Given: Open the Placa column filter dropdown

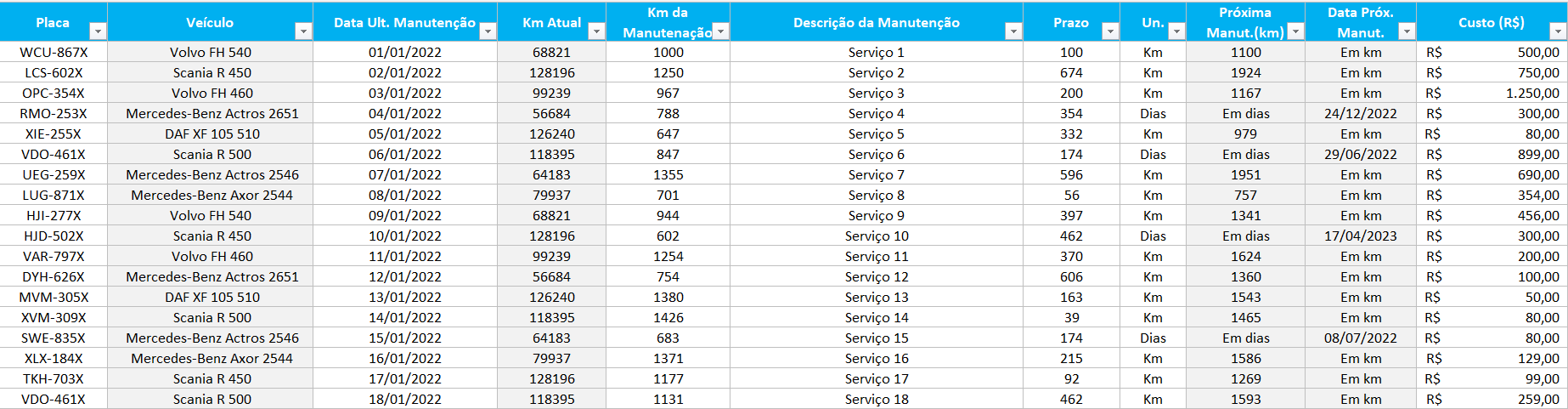Looking at the screenshot, I should (98, 31).
